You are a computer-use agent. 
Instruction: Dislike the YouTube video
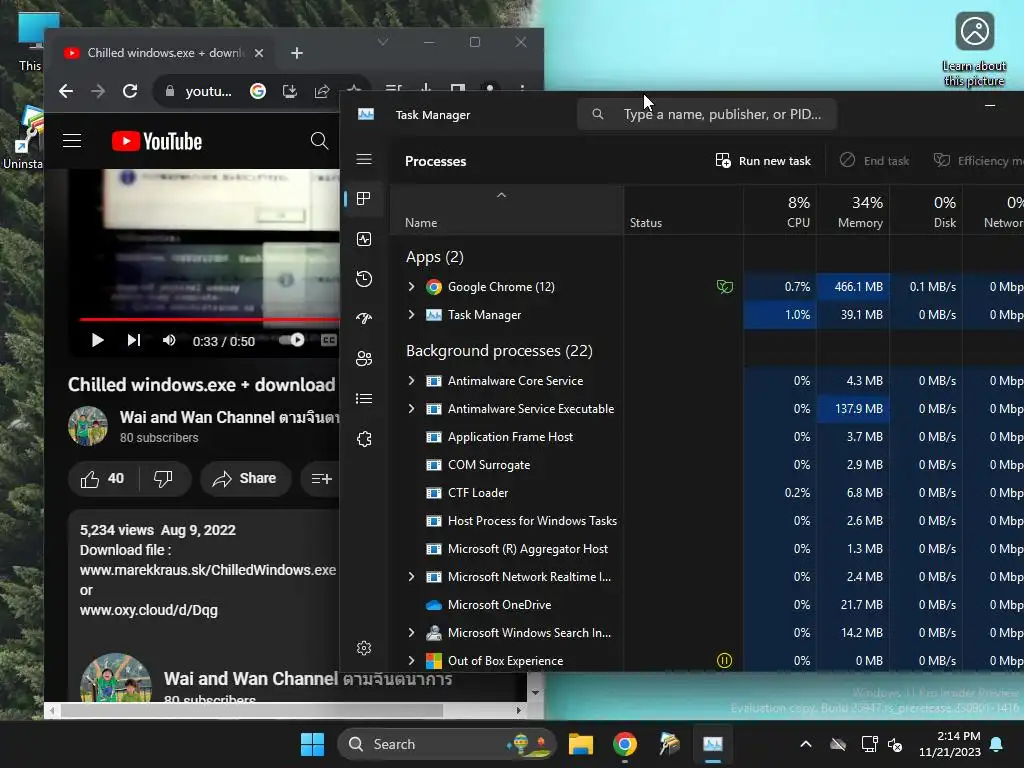[x=163, y=479]
